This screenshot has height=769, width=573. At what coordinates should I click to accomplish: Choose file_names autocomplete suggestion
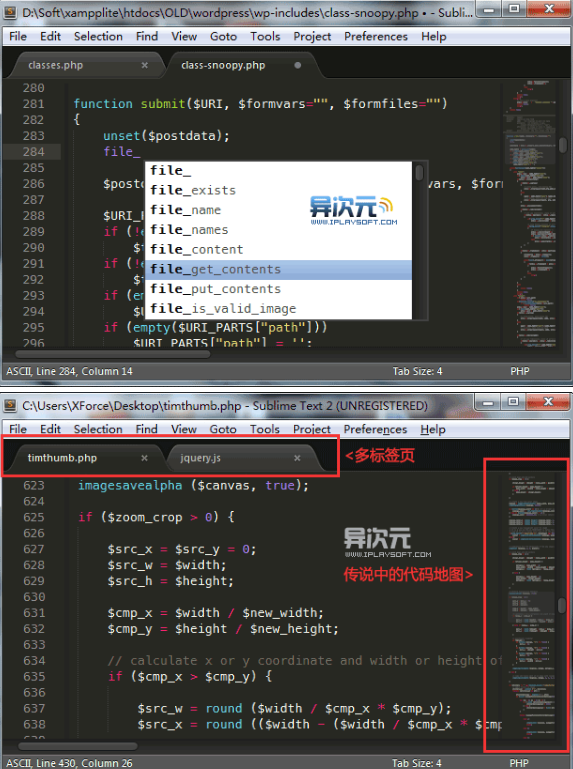[x=278, y=230]
